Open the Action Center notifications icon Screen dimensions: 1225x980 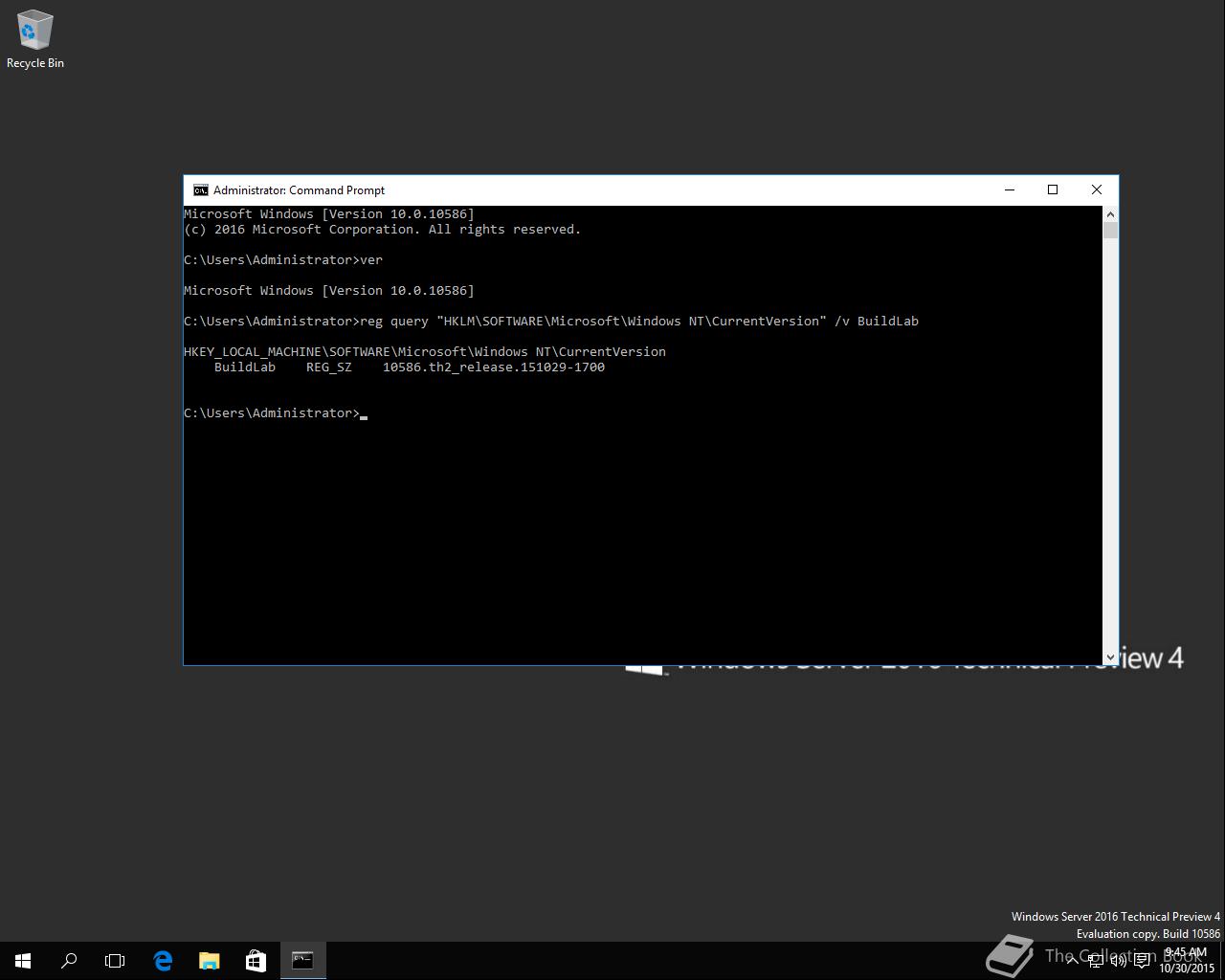click(1142, 961)
